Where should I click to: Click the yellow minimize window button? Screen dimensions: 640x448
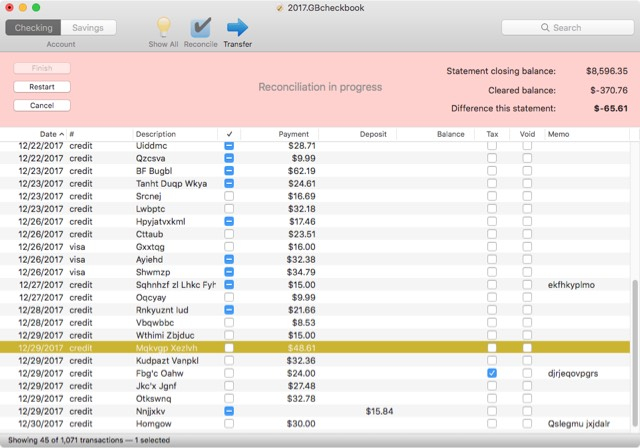(23, 7)
